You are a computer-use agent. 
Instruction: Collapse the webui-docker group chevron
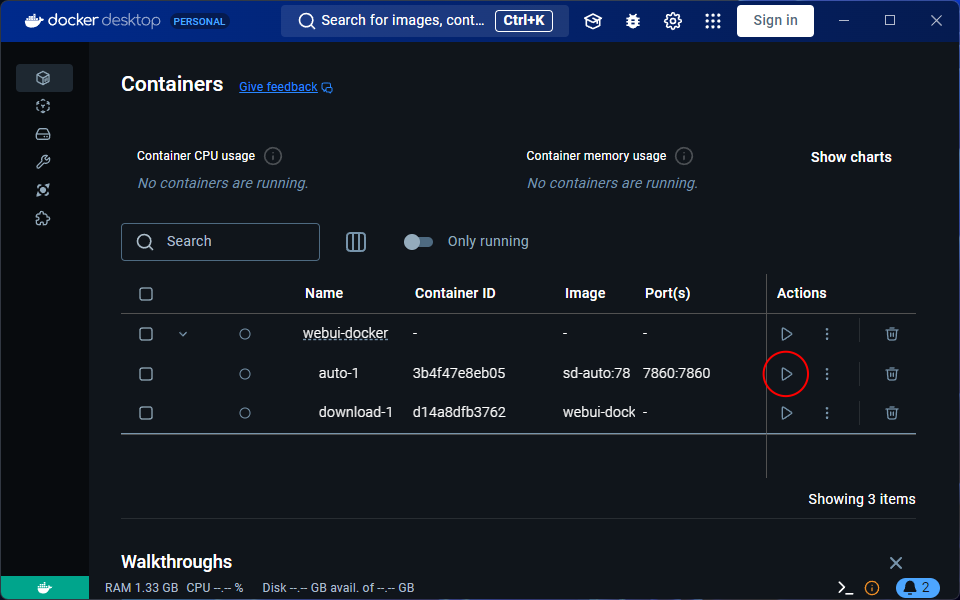(x=182, y=334)
